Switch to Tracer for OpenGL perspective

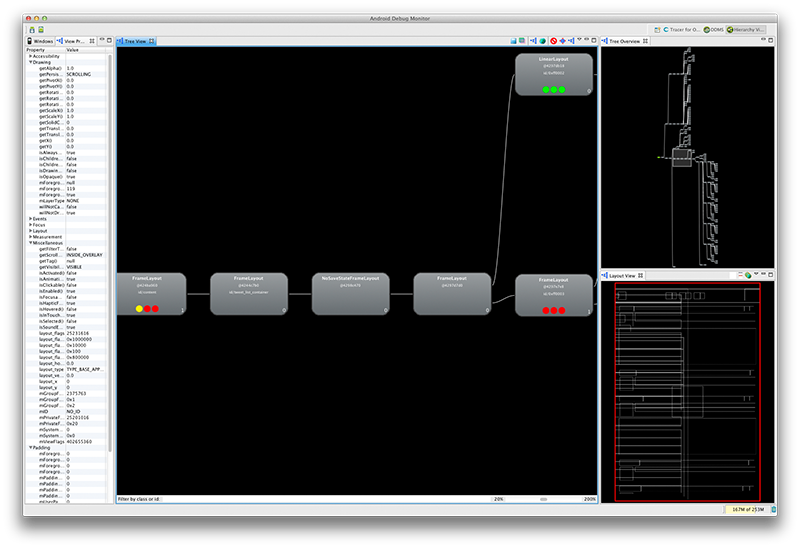(x=682, y=30)
